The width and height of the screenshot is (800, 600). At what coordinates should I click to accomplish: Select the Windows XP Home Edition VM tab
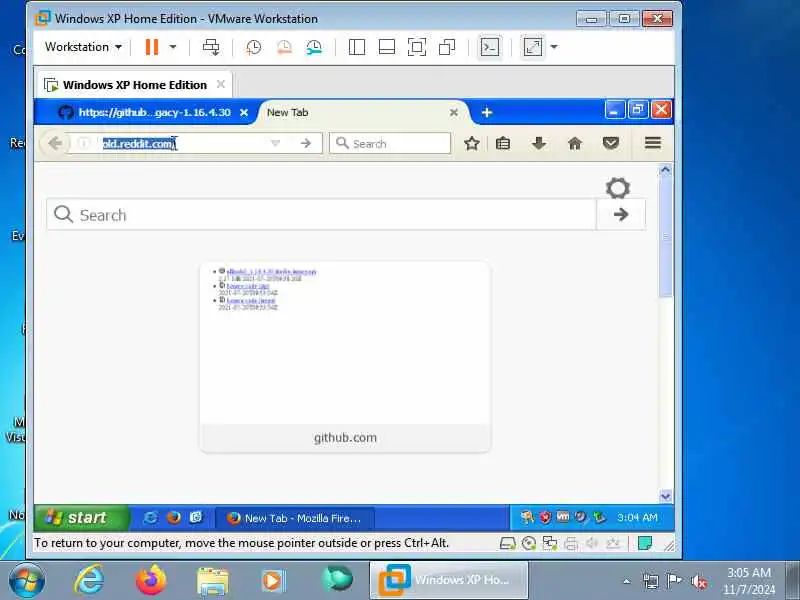134,85
